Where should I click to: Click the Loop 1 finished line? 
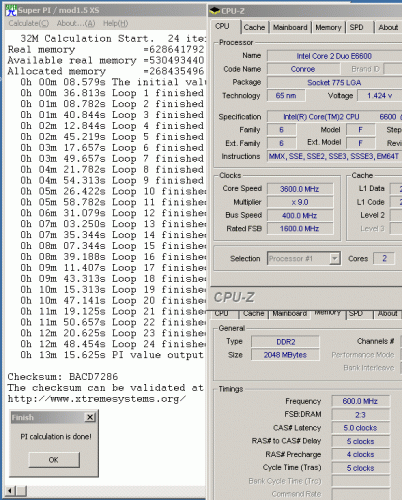tap(112, 93)
